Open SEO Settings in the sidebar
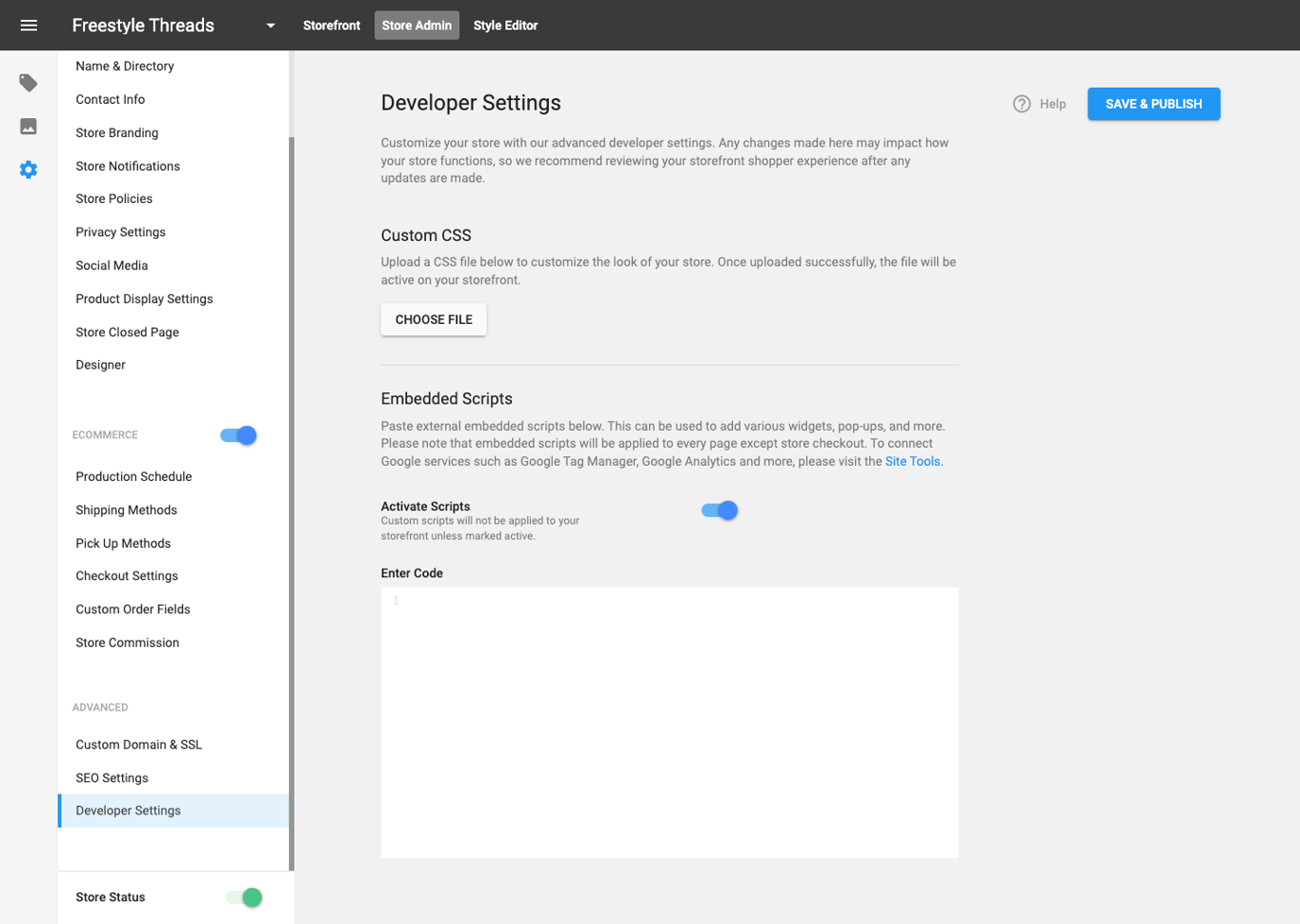The image size is (1300, 924). [x=112, y=779]
